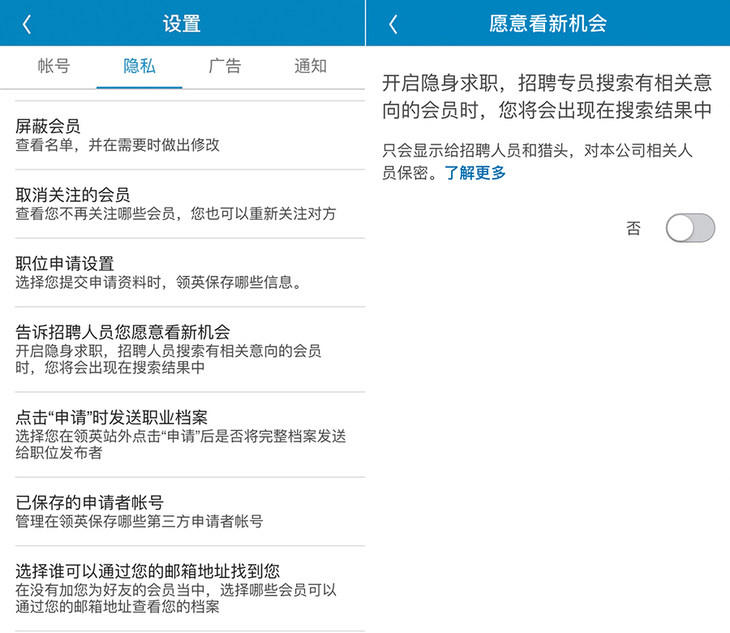Open 选择谁可以通过您的邮箱地址找到您 setting
This screenshot has width=730, height=633.
pos(190,588)
